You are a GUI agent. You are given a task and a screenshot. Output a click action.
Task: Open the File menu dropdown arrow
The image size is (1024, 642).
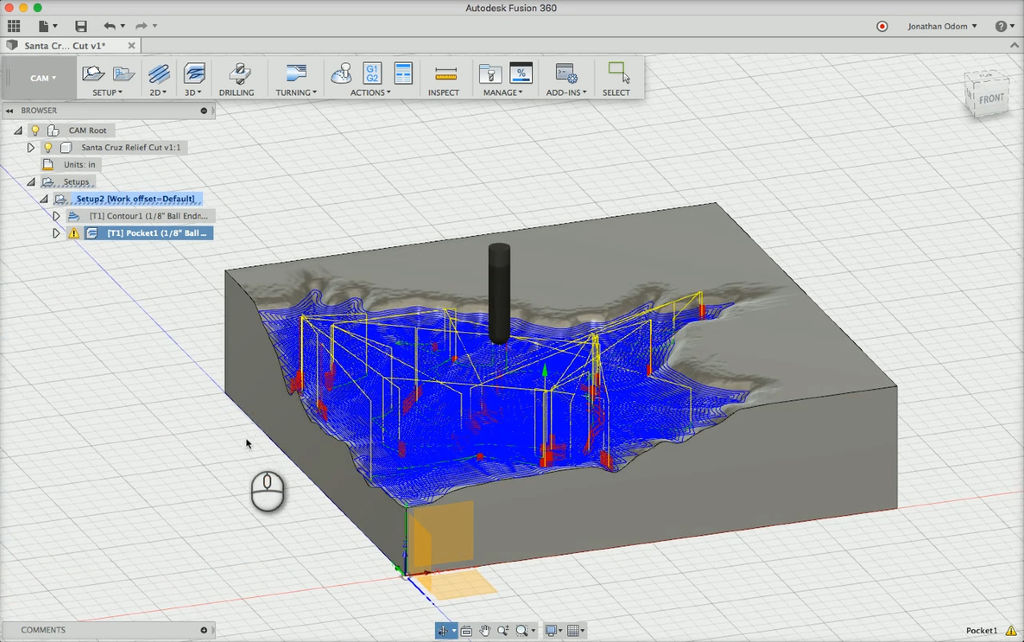coord(55,26)
